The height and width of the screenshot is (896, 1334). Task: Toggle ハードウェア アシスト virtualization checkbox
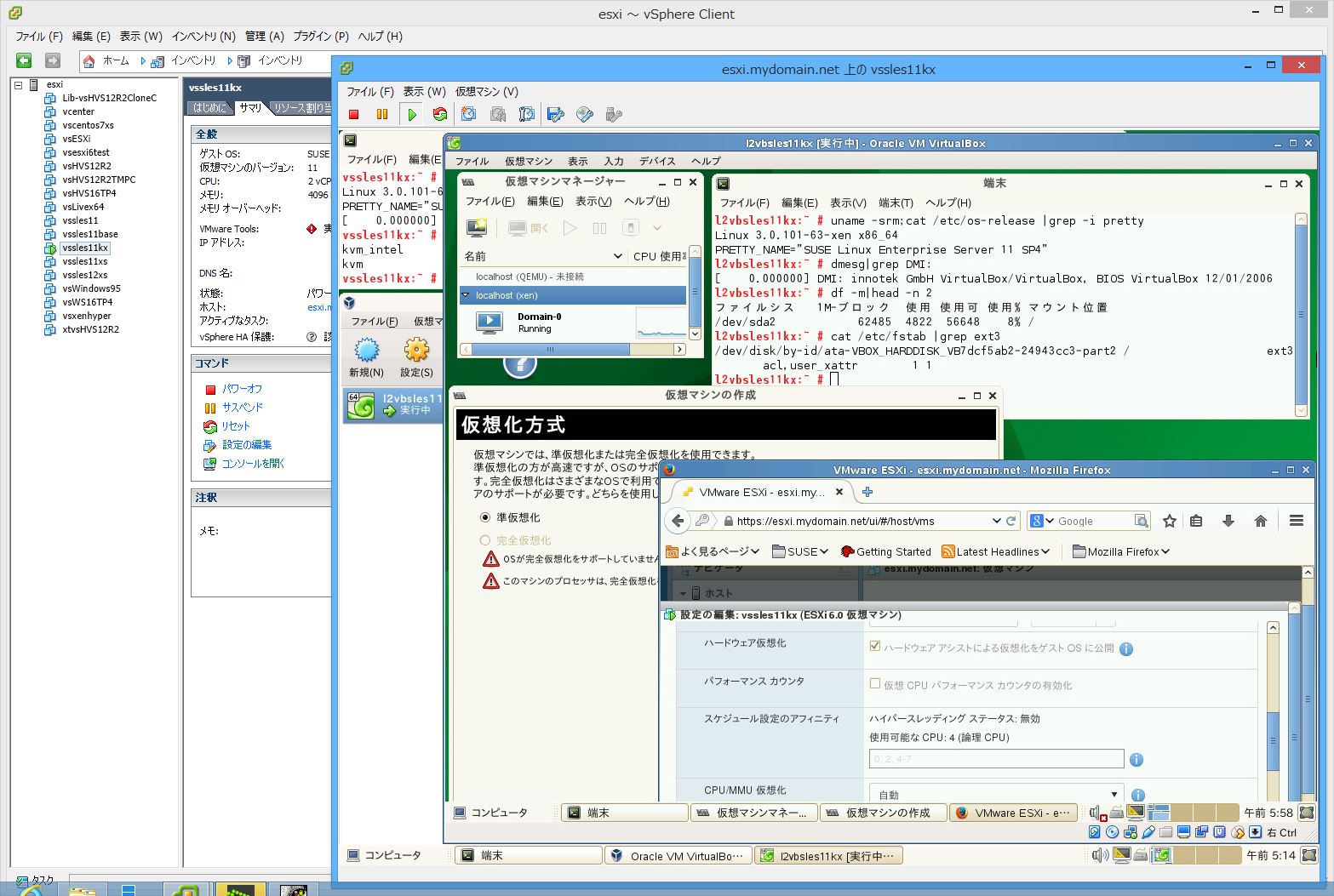pyautogui.click(x=874, y=647)
